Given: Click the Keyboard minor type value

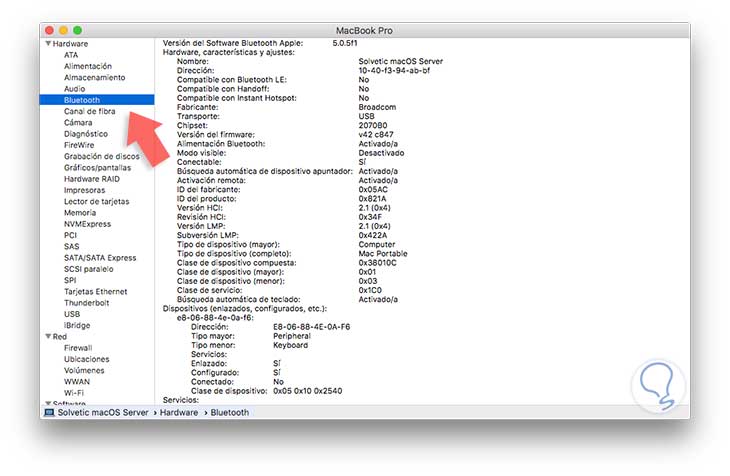Looking at the screenshot, I should (x=291, y=345).
